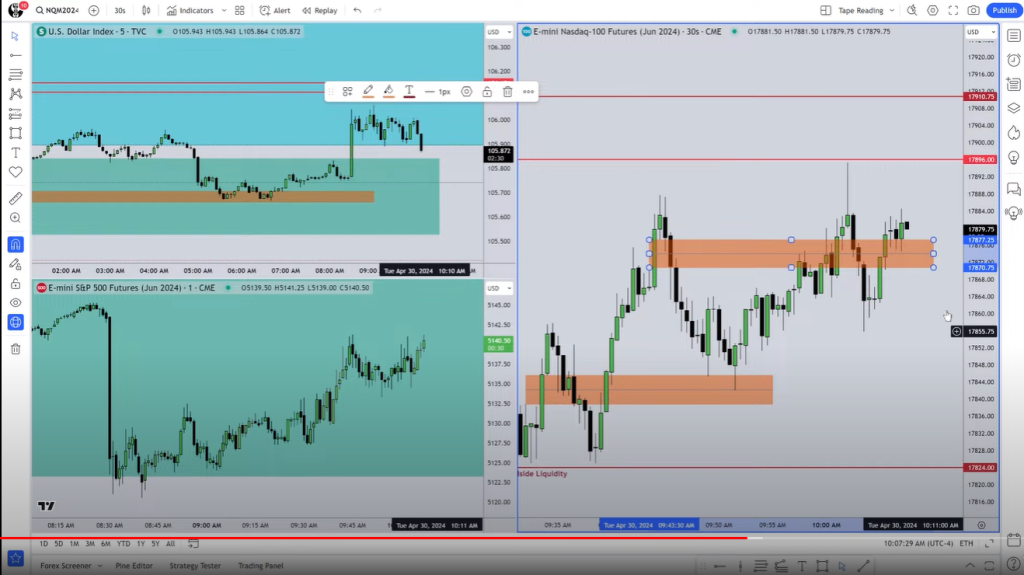
Task: Toggle drawing sync globe icon
Action: 16,323
